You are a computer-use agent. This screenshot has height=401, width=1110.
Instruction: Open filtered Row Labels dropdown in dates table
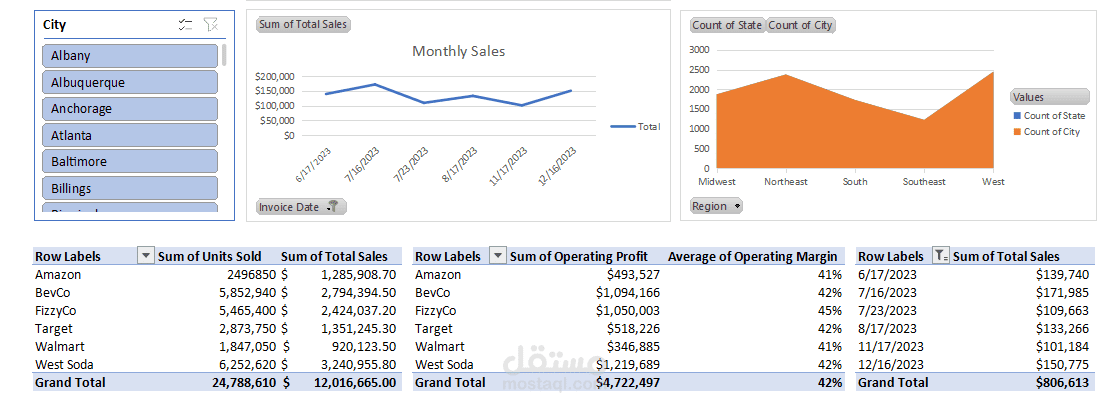click(940, 257)
